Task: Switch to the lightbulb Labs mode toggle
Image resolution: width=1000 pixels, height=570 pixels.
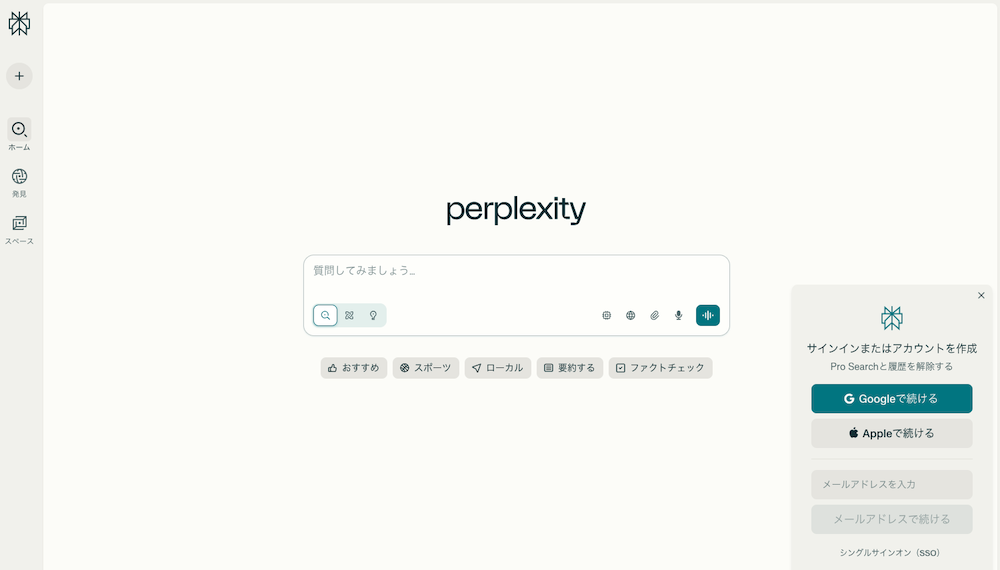Action: (x=373, y=315)
